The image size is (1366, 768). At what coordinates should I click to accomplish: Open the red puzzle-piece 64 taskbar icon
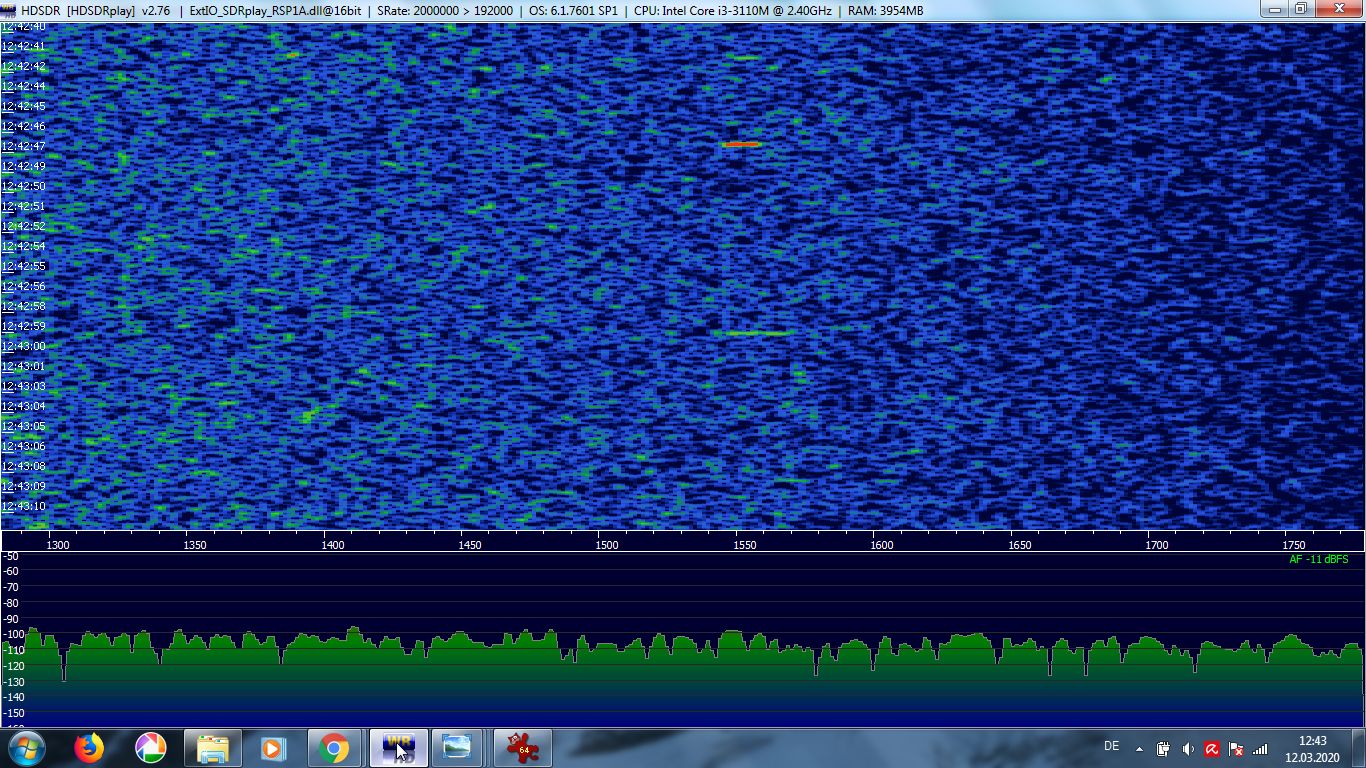tap(522, 748)
